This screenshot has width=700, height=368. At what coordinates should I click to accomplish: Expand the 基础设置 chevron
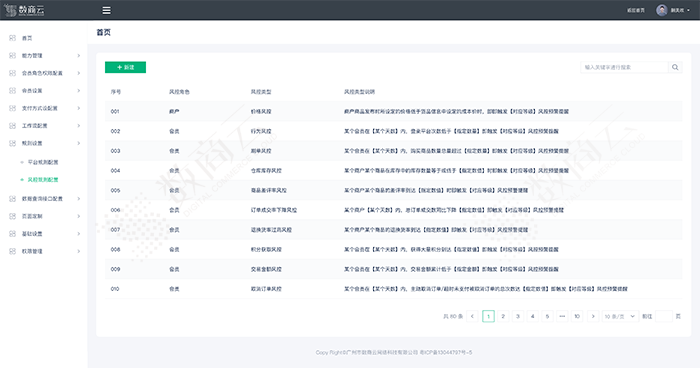coord(79,234)
